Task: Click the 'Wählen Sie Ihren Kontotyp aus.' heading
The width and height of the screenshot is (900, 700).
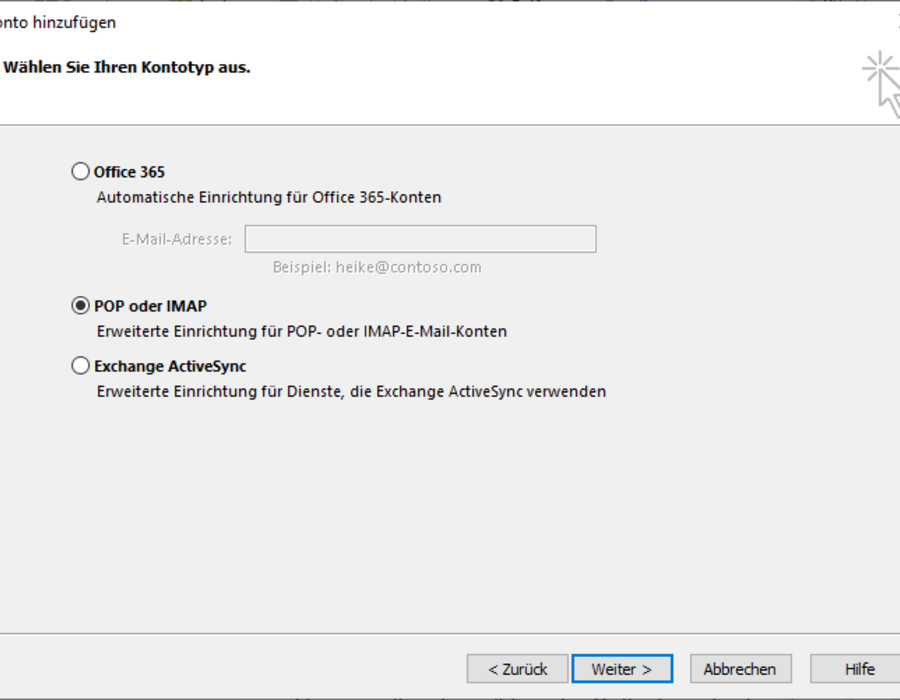Action: [127, 67]
